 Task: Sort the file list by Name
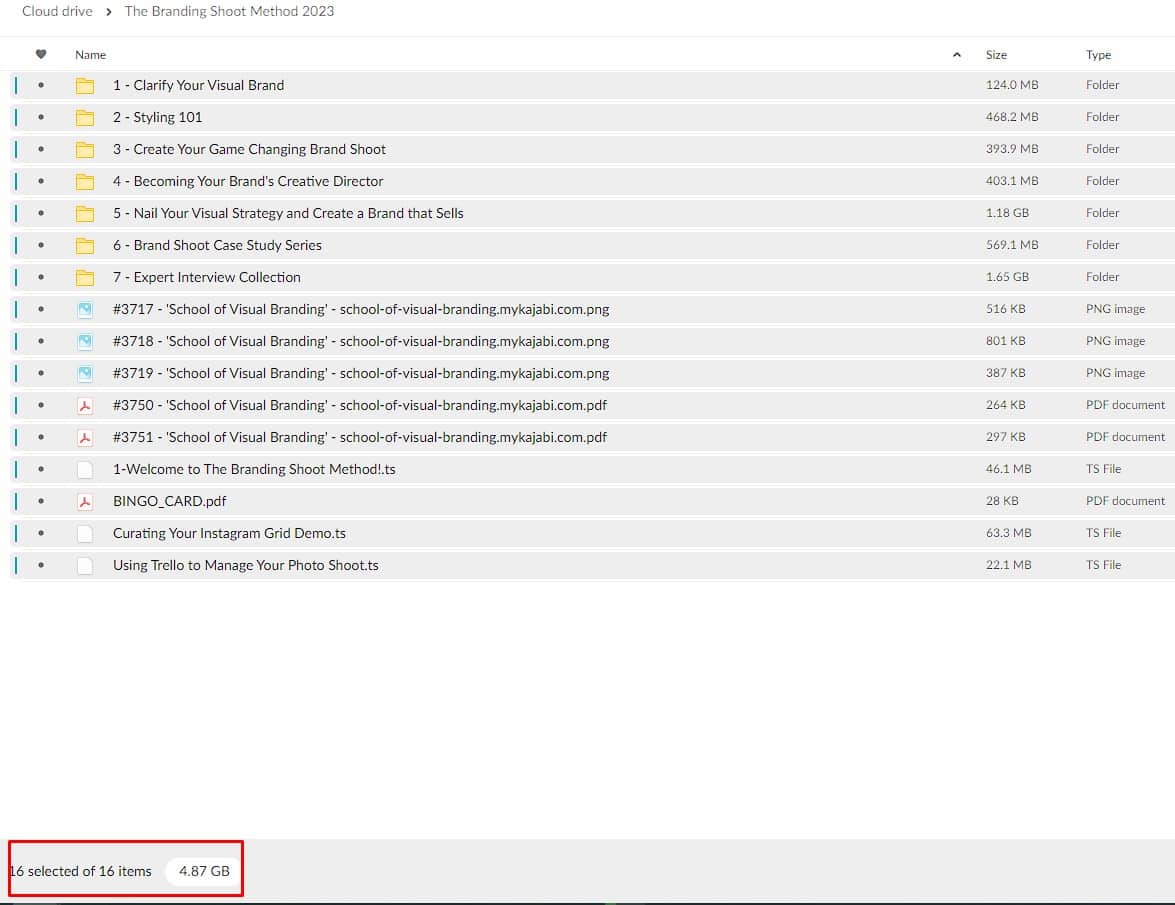[91, 55]
